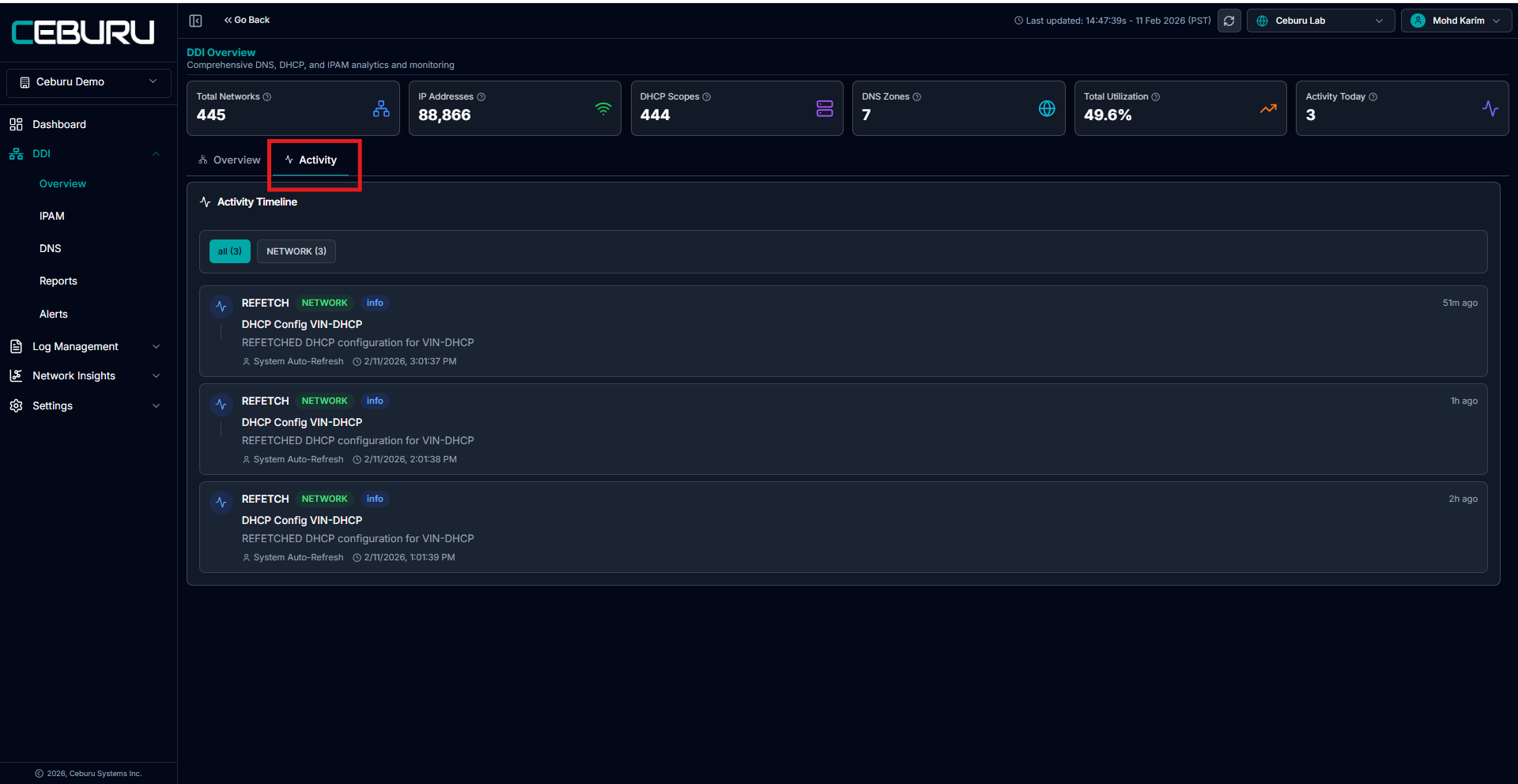
Task: Click the globe icon beside Ceburu Lab
Action: point(1262,21)
